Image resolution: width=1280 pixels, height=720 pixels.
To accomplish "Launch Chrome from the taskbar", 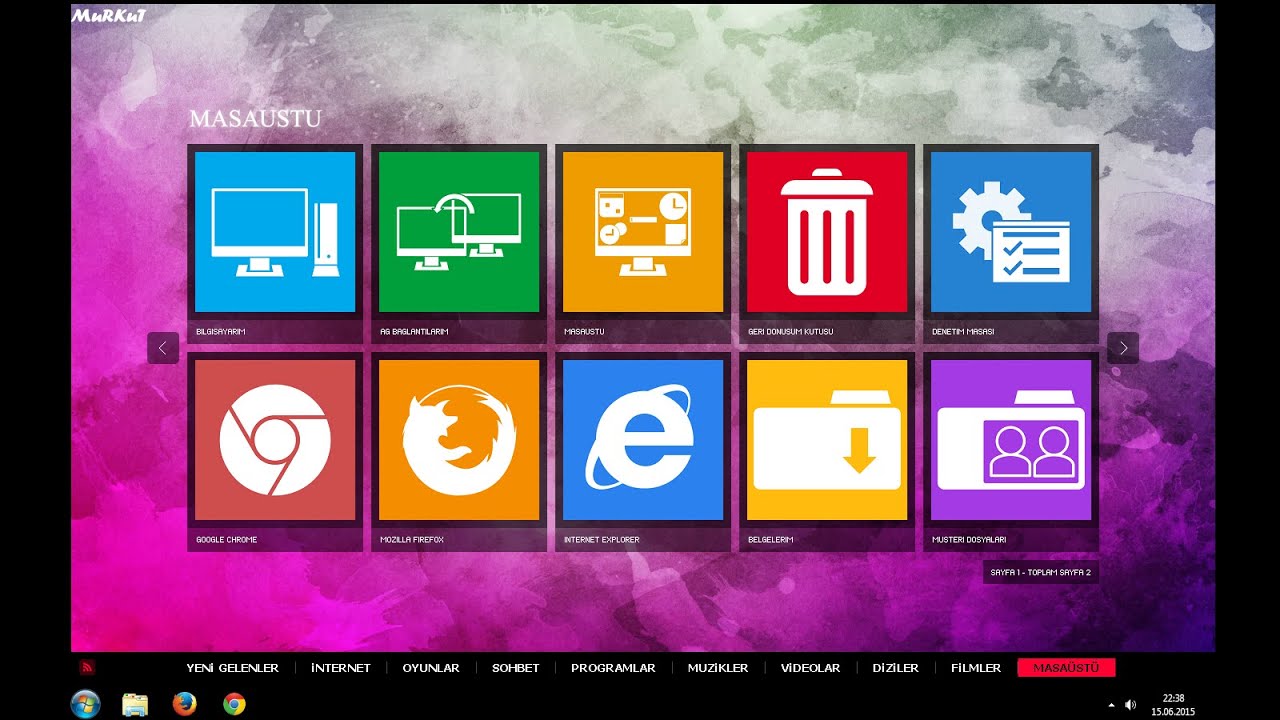I will [234, 704].
